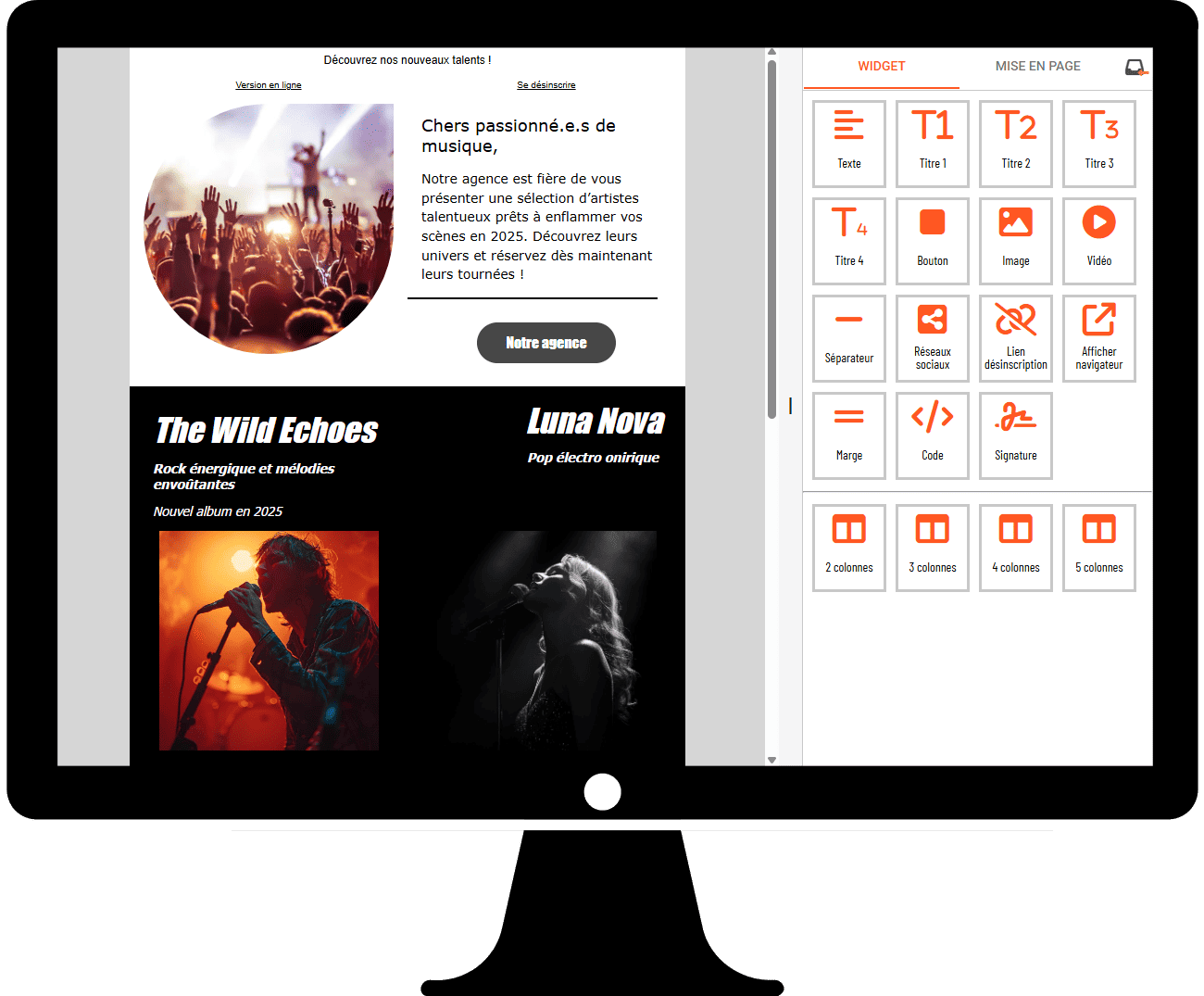Add a Titre 1 heading widget

(932, 144)
